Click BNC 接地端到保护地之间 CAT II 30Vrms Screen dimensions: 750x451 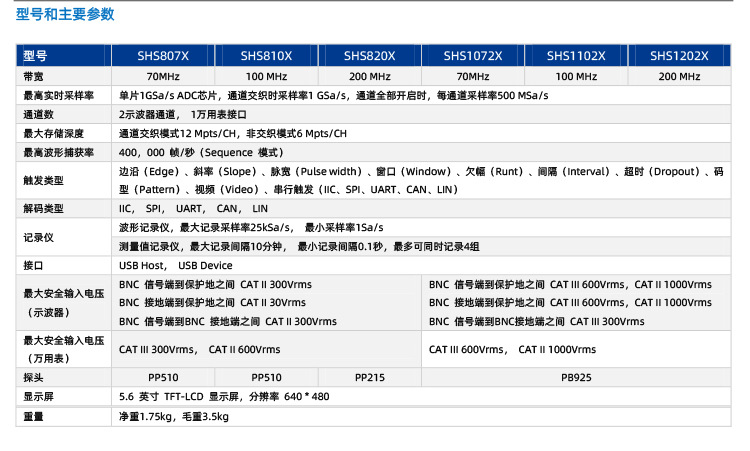[212, 303]
